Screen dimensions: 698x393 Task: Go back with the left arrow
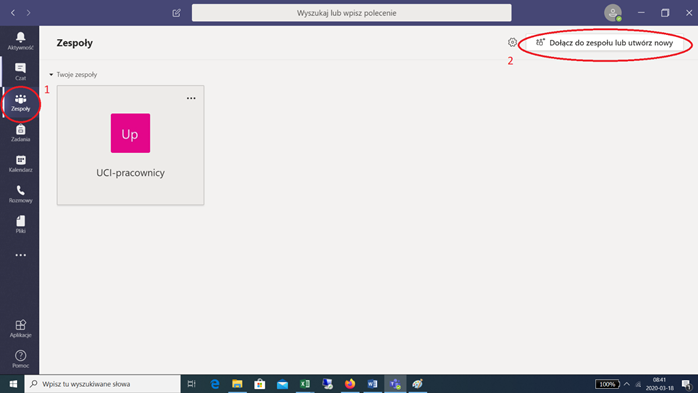click(13, 13)
